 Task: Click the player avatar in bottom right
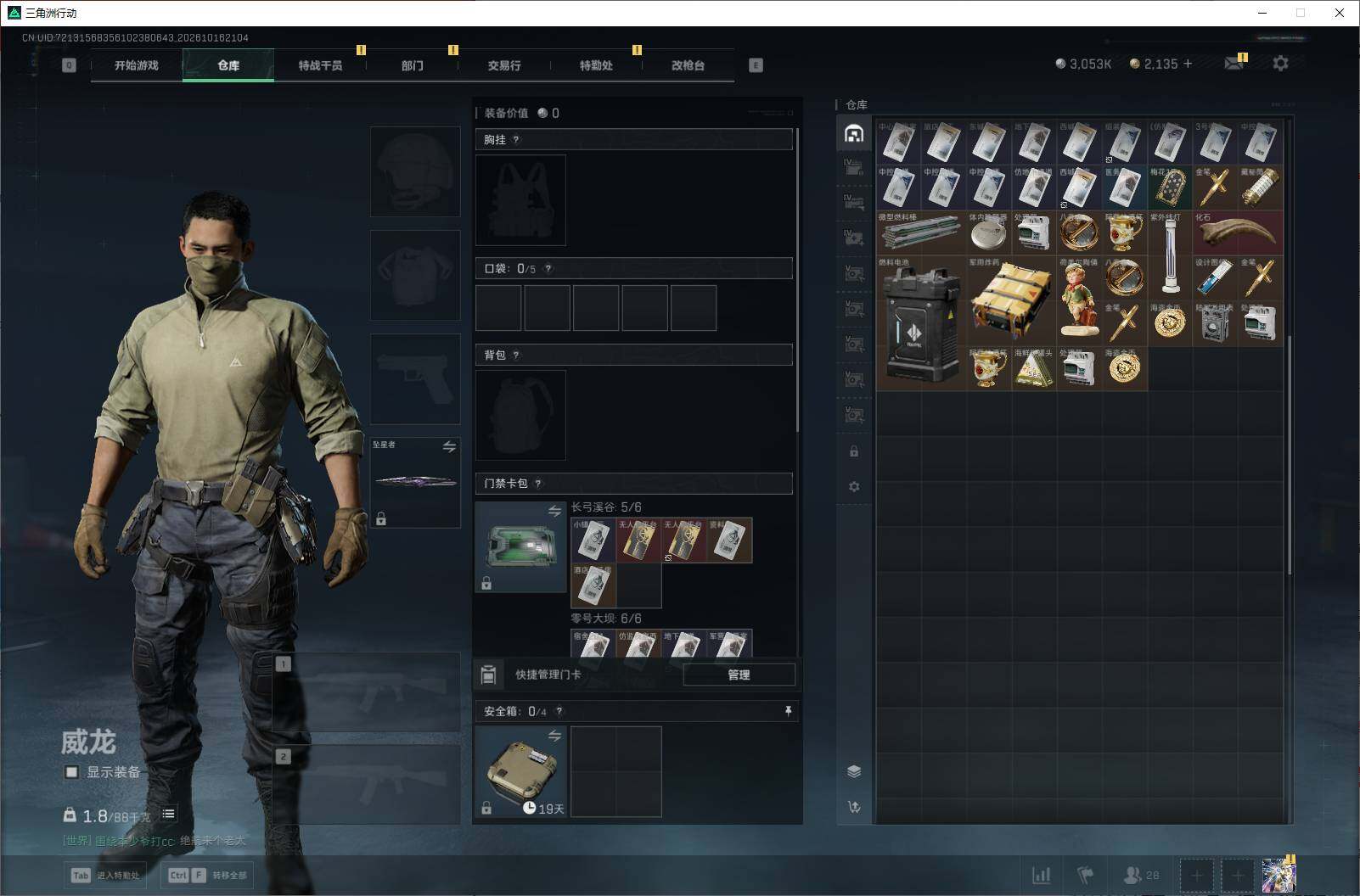[x=1279, y=875]
